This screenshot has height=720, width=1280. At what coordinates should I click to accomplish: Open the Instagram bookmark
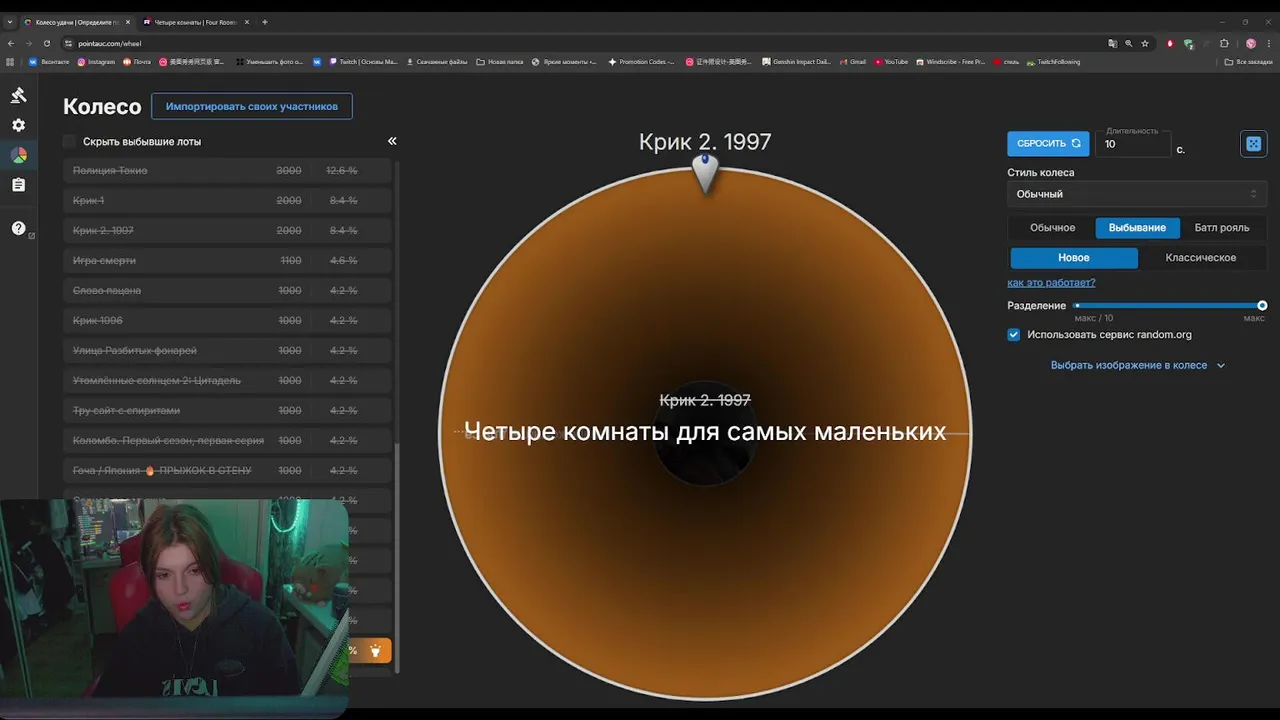click(96, 62)
